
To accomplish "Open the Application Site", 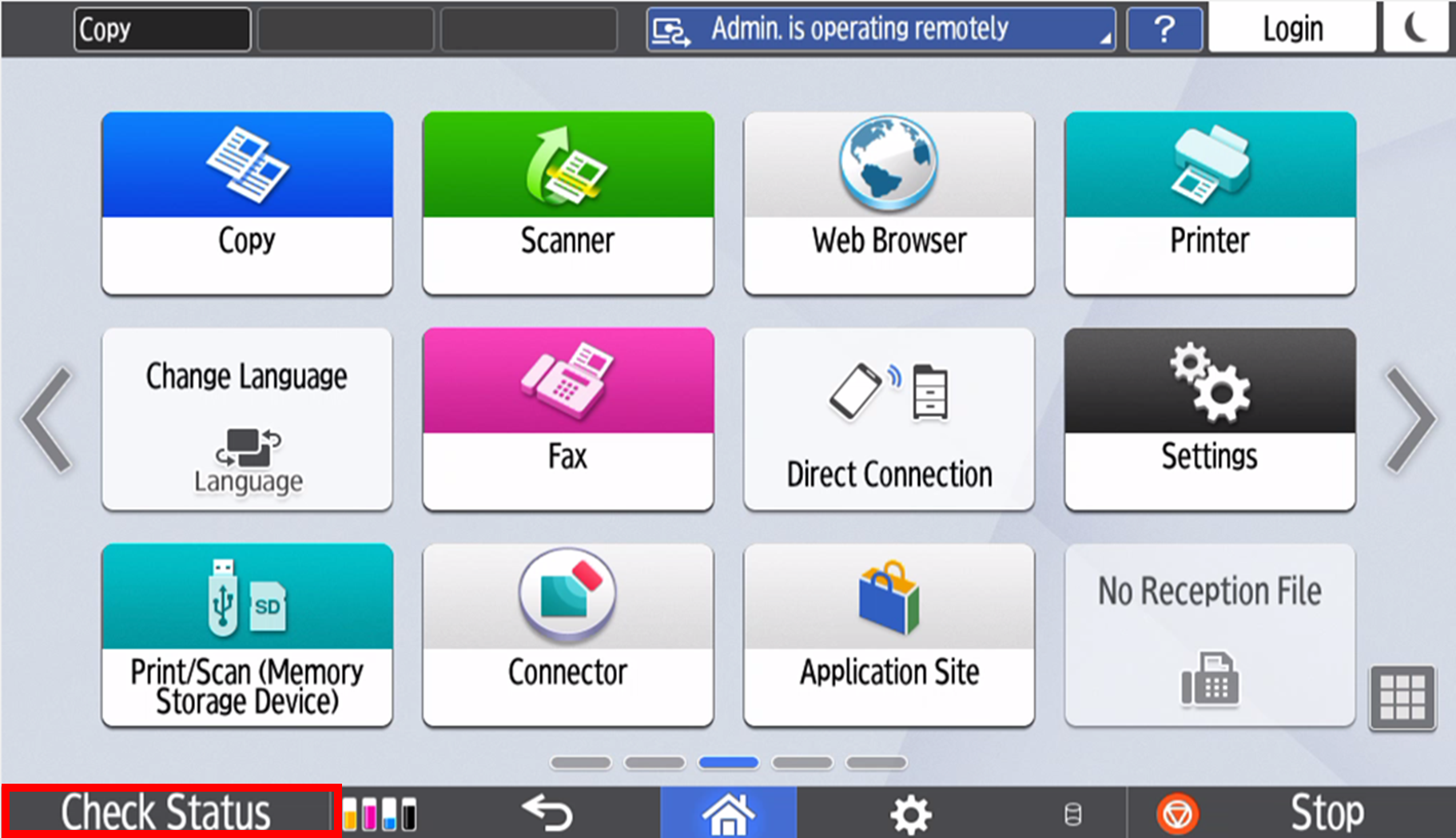I will (x=889, y=635).
